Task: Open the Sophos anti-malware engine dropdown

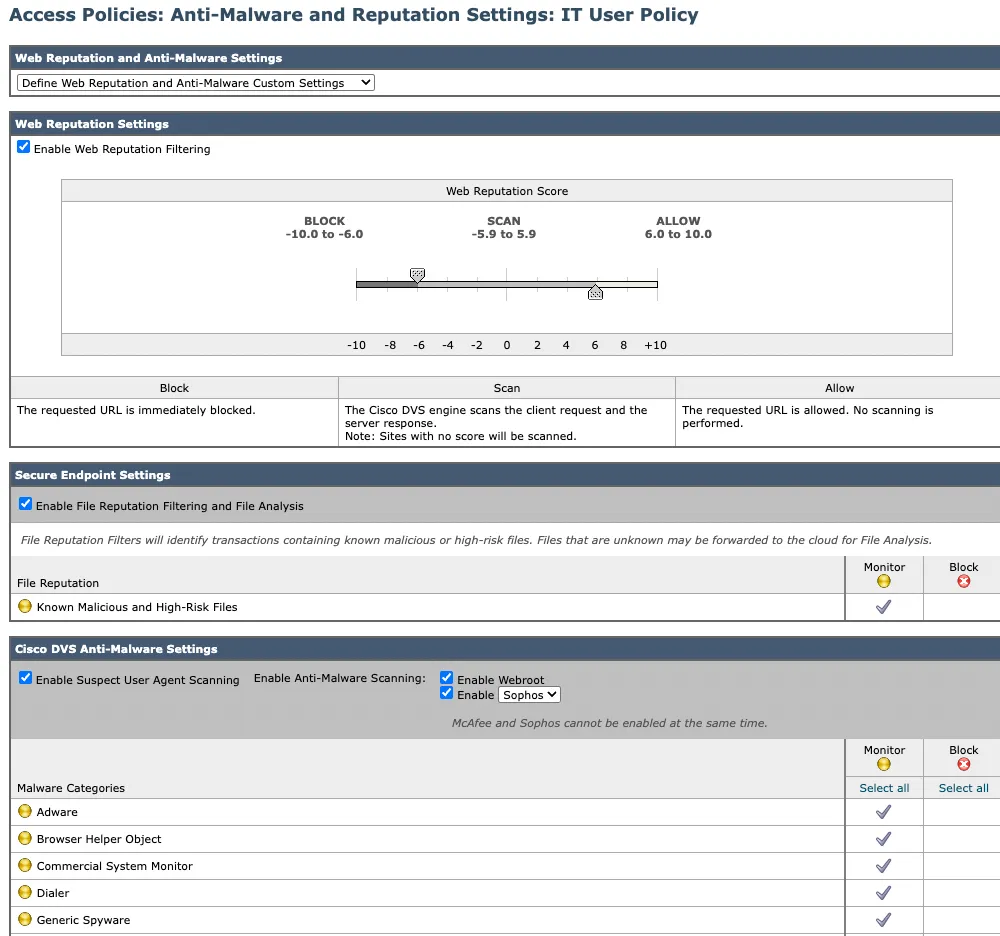Action: coord(530,695)
